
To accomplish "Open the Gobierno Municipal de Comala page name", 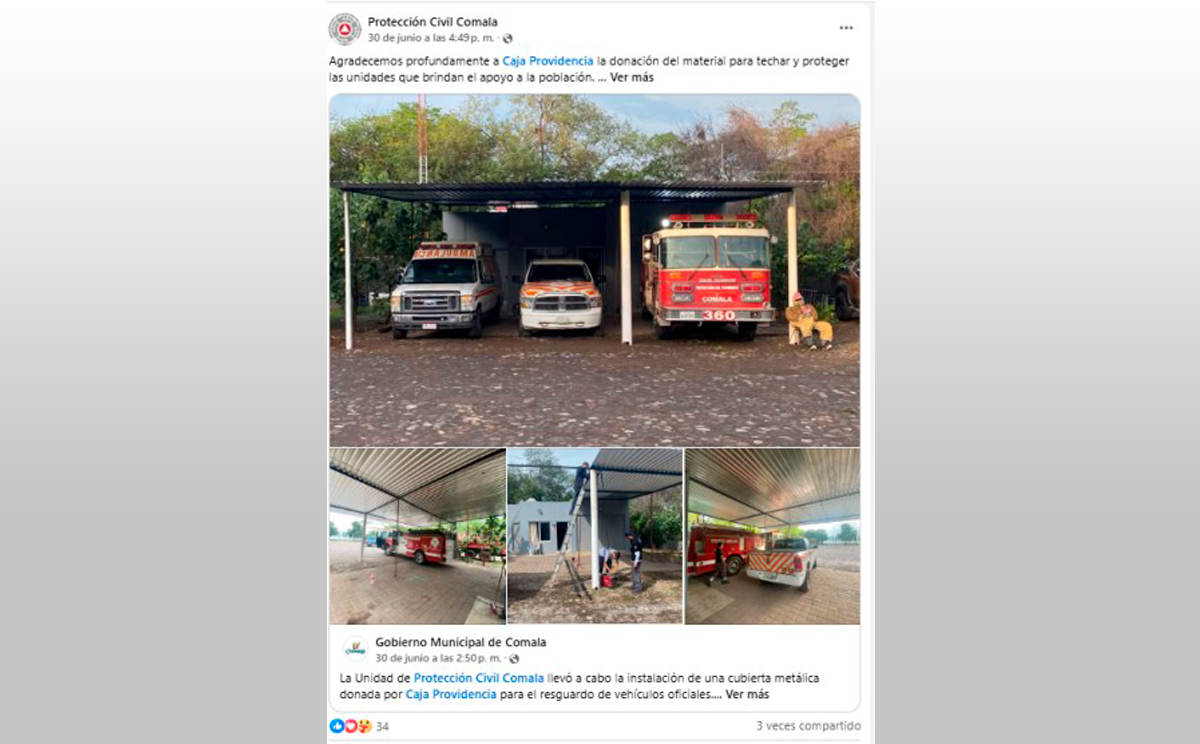I will [460, 642].
